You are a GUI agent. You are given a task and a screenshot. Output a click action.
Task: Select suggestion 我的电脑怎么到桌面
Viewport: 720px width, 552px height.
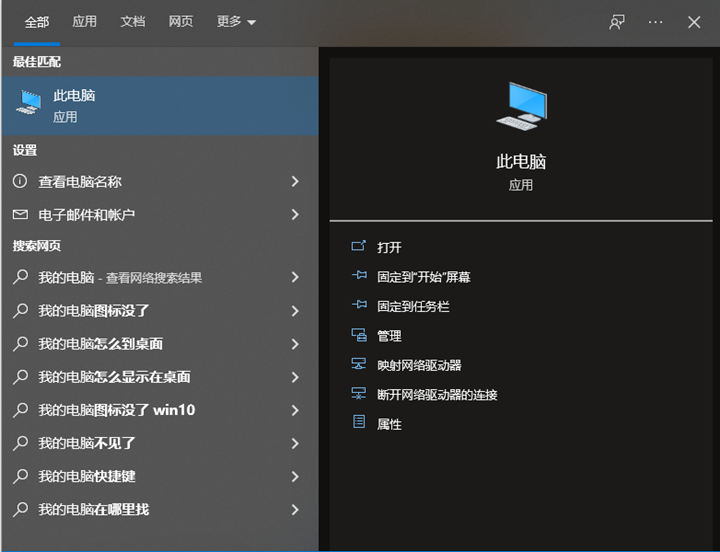(160, 344)
